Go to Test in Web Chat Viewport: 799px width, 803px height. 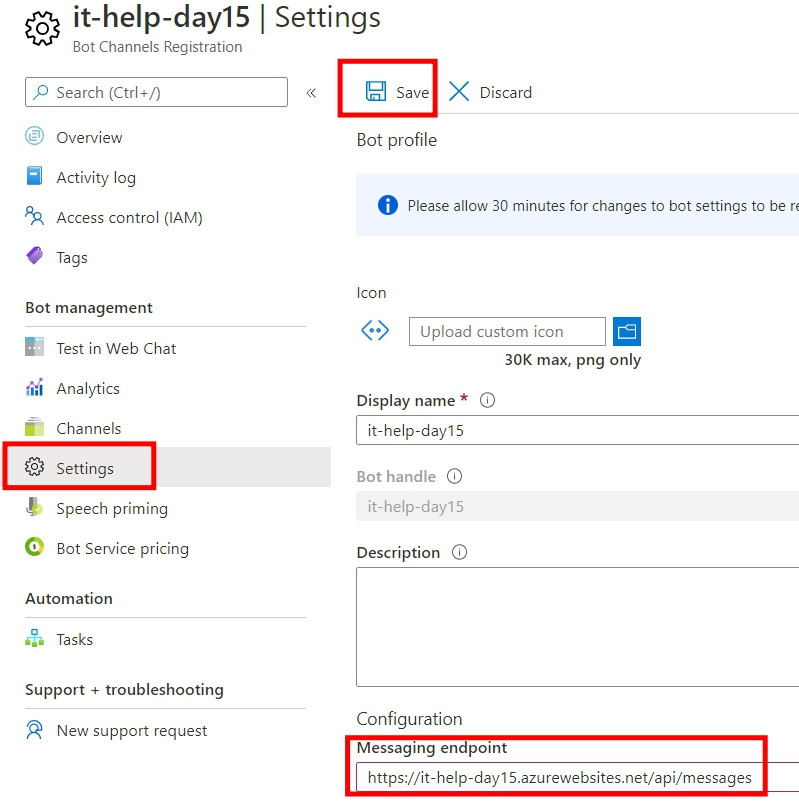click(x=116, y=348)
